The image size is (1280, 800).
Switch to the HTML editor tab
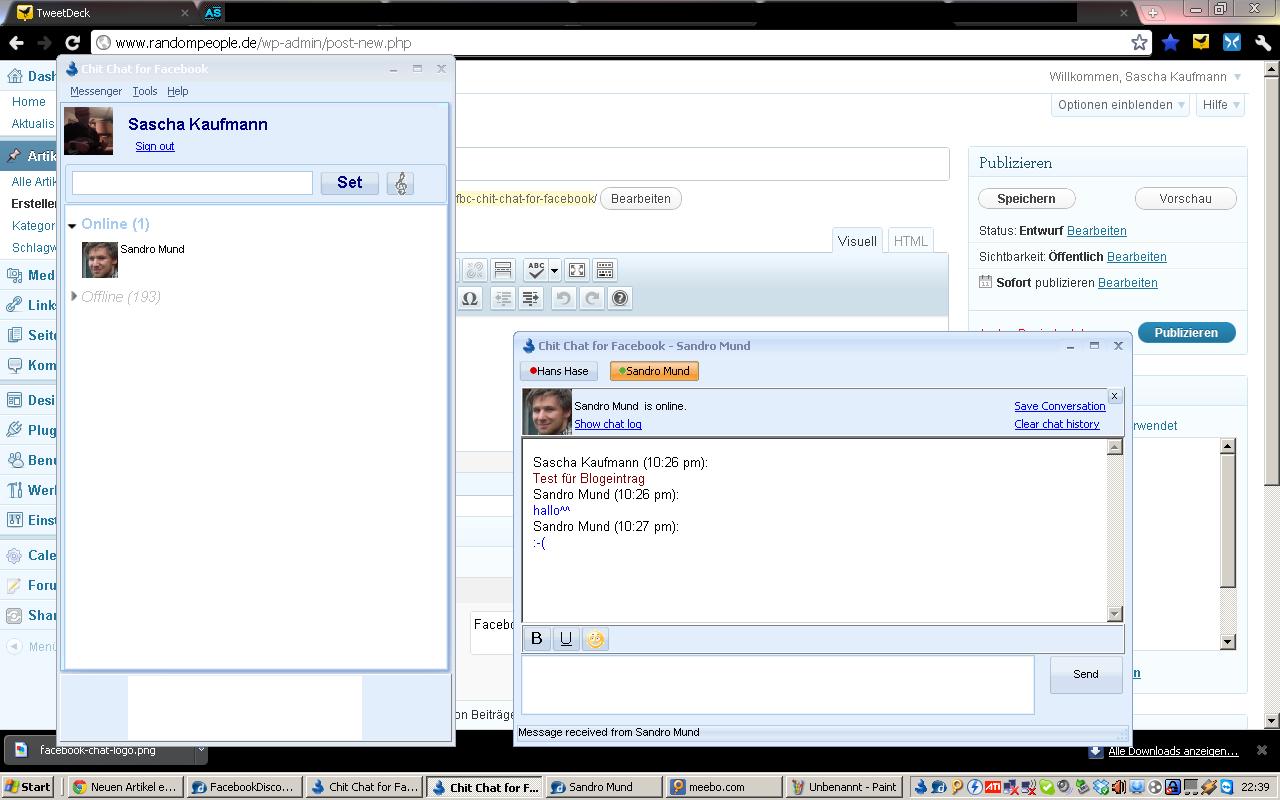(910, 241)
